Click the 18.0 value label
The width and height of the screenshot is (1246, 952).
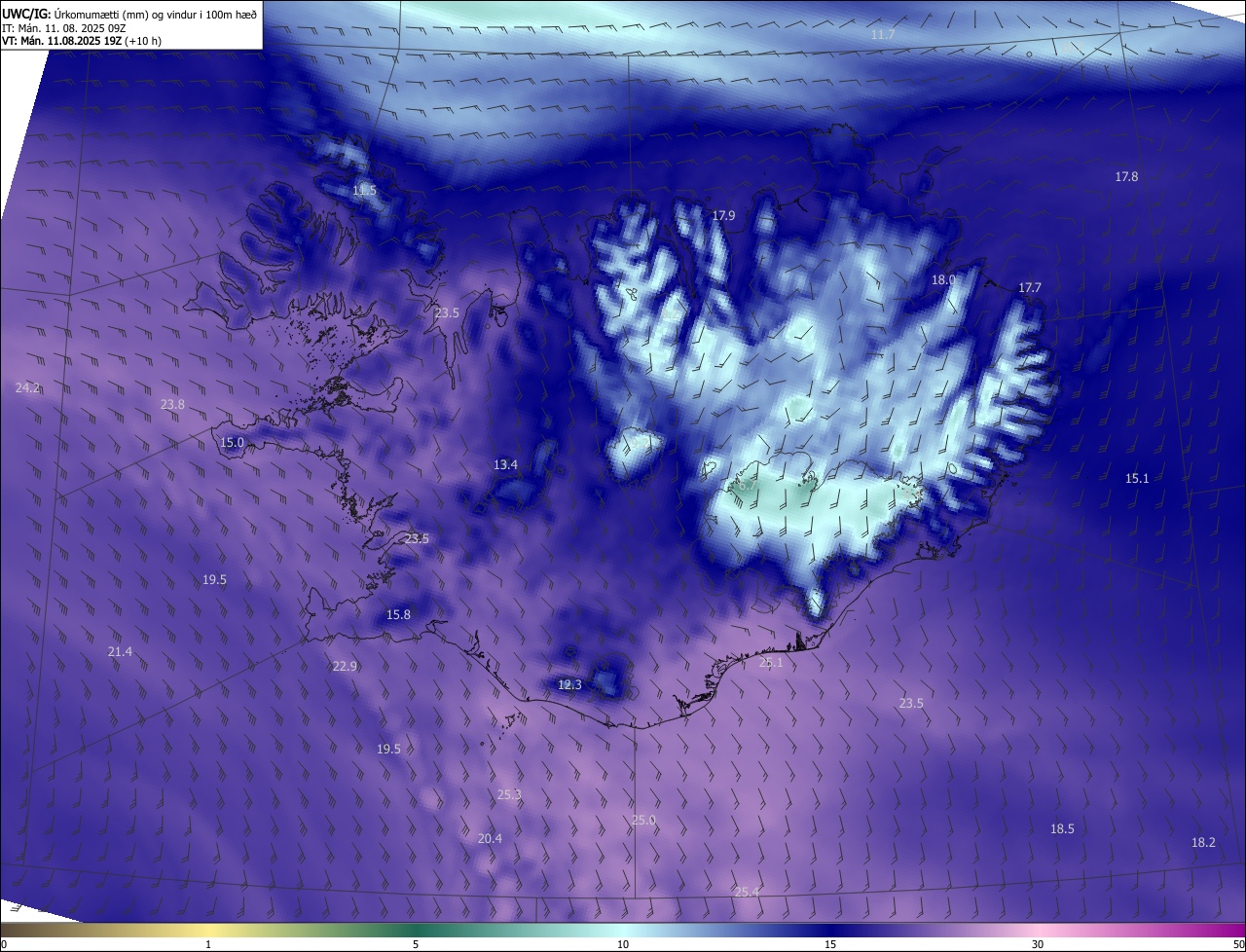[x=943, y=279]
